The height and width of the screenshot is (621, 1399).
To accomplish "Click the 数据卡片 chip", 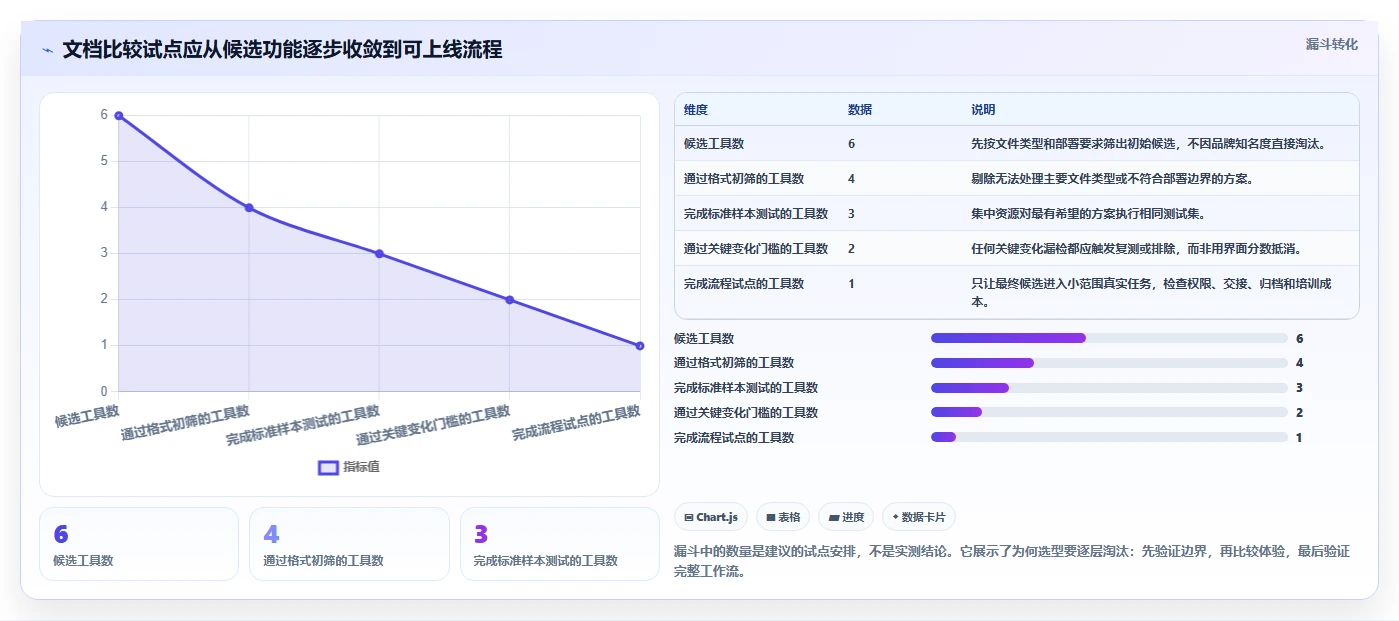I will 918,517.
